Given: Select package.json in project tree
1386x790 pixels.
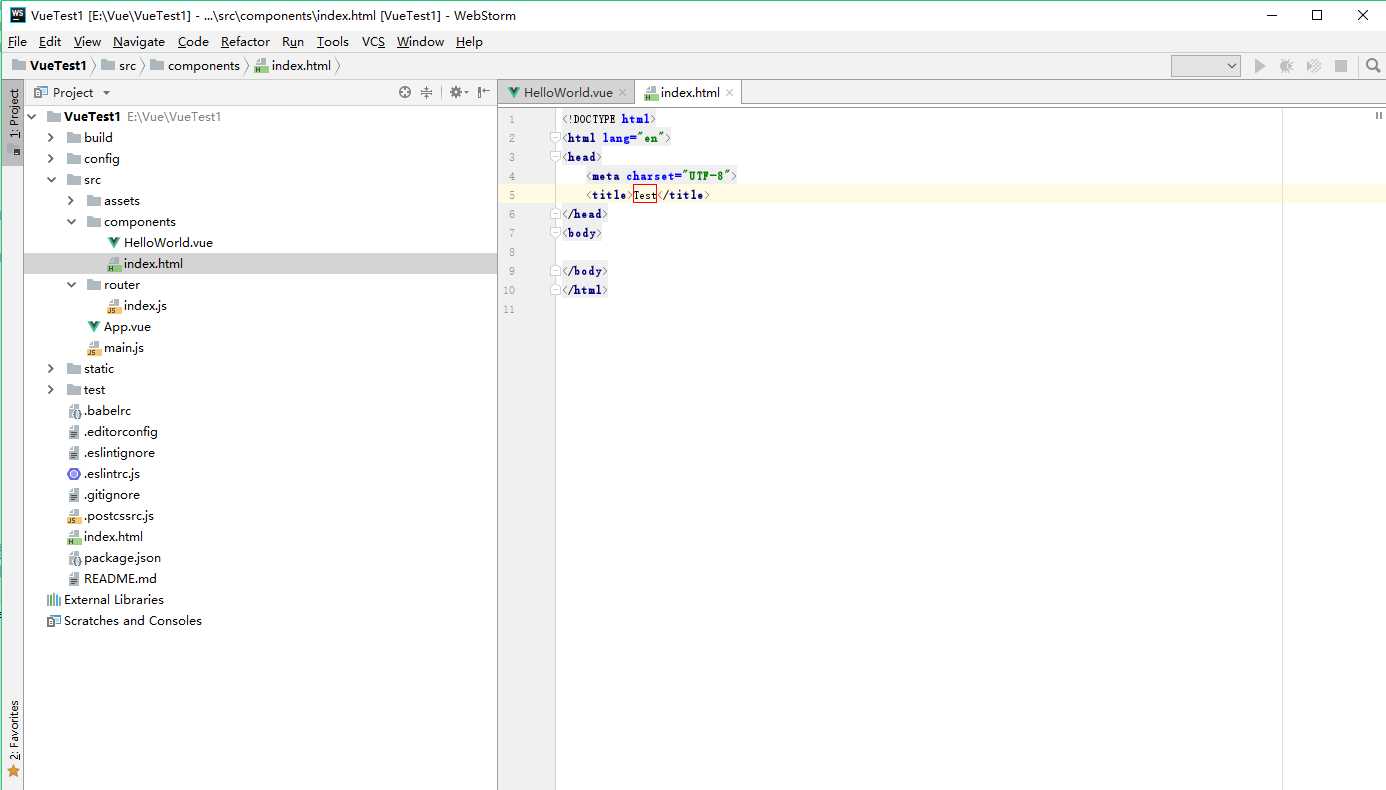Looking at the screenshot, I should pos(121,558).
